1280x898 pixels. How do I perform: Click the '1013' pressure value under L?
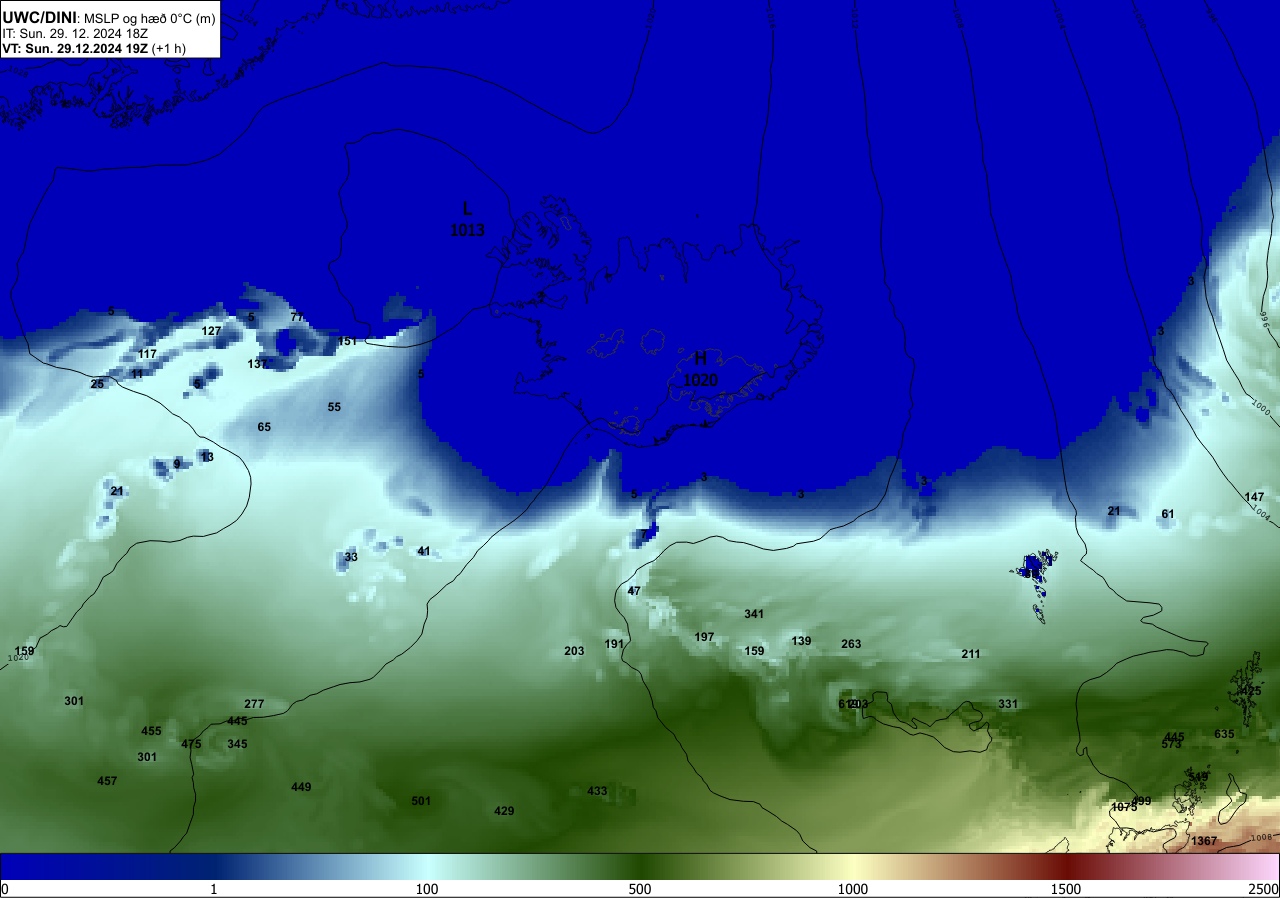pyautogui.click(x=467, y=230)
